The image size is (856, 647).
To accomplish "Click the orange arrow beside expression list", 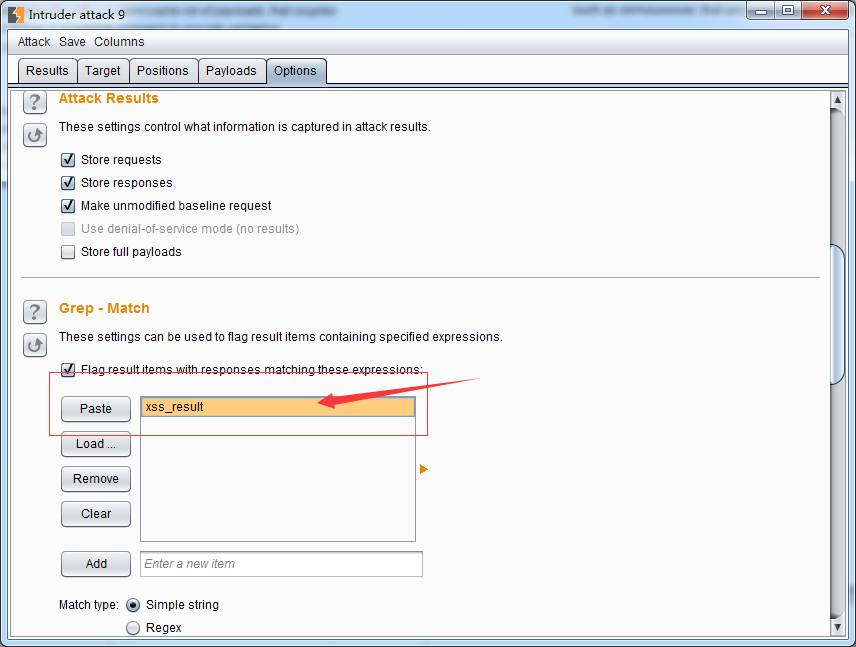I will [x=423, y=469].
